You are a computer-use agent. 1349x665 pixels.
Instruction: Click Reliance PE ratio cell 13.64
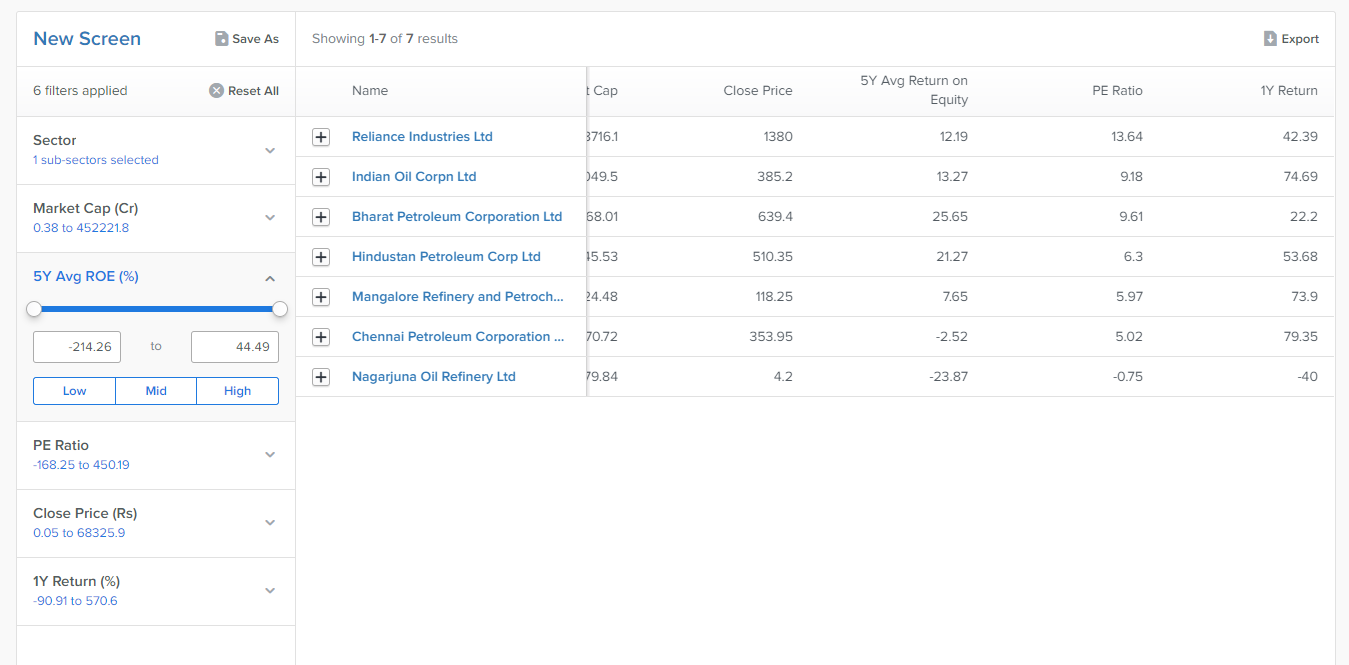point(1127,137)
